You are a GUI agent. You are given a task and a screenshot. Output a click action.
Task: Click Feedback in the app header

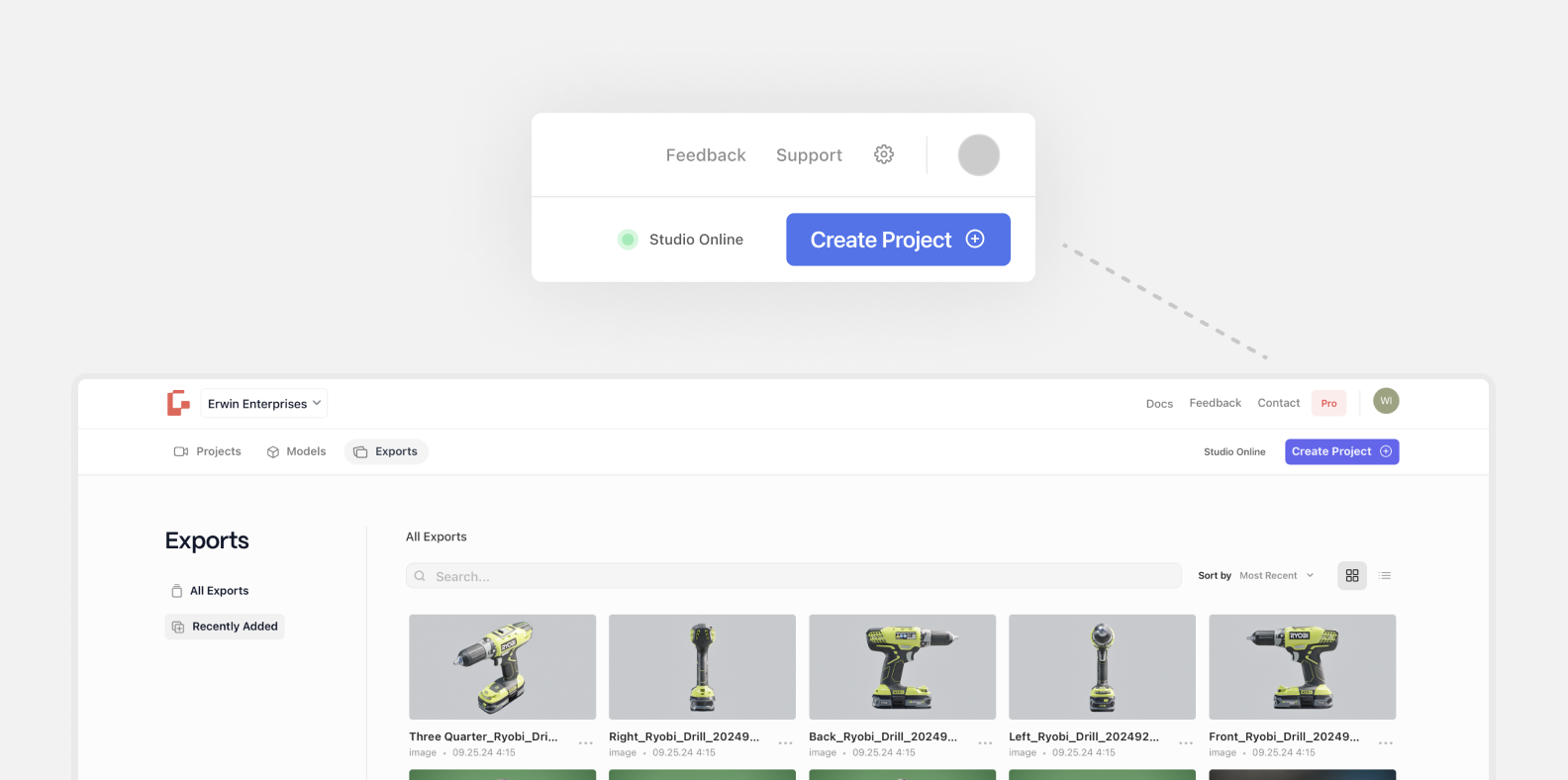[x=1215, y=403]
